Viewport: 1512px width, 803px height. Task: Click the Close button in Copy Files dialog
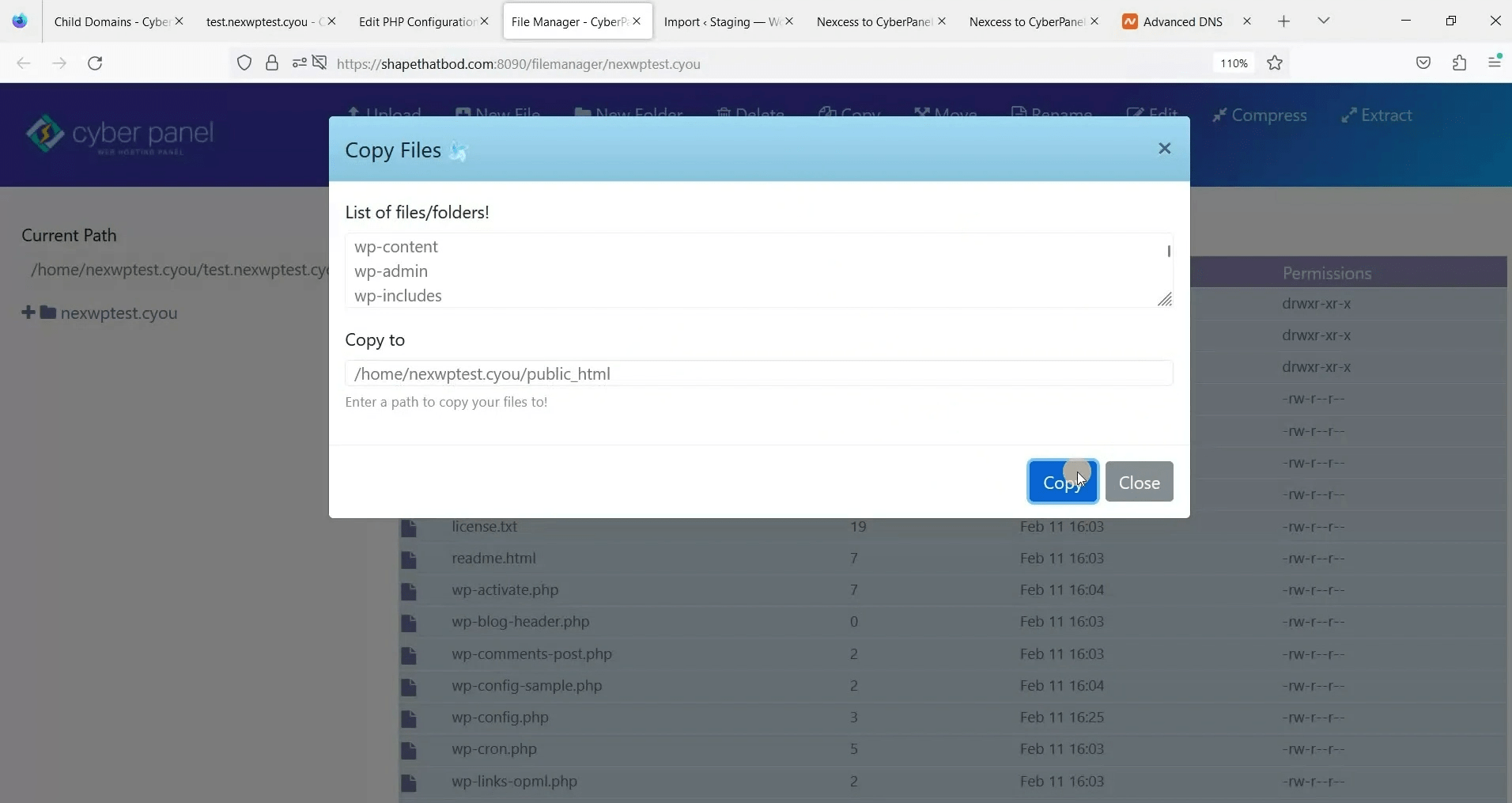click(x=1139, y=482)
